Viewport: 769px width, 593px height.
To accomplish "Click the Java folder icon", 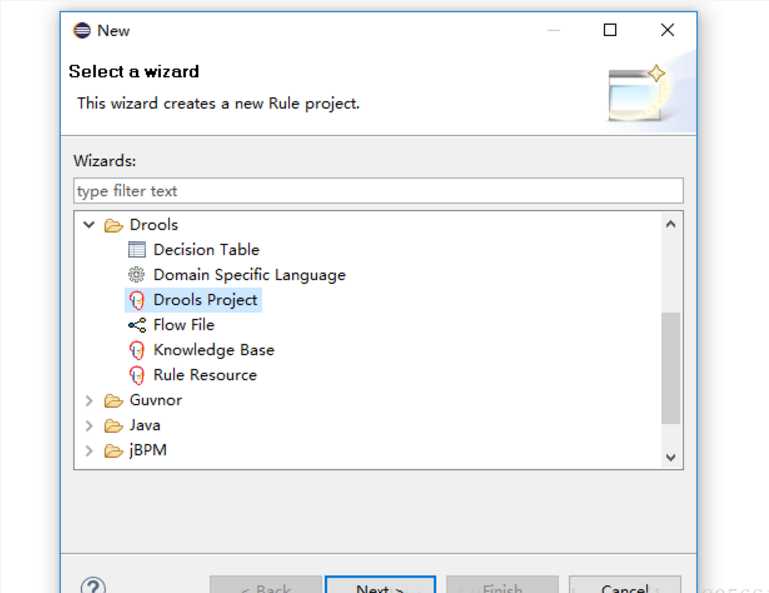I will click(x=113, y=426).
